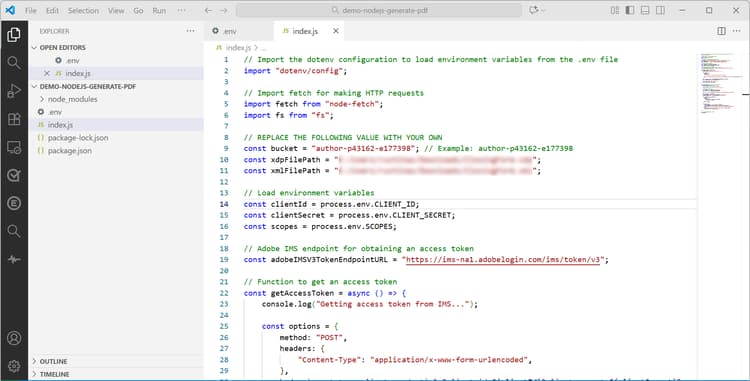
Task: Open the Run and Debug view
Action: pos(14,91)
